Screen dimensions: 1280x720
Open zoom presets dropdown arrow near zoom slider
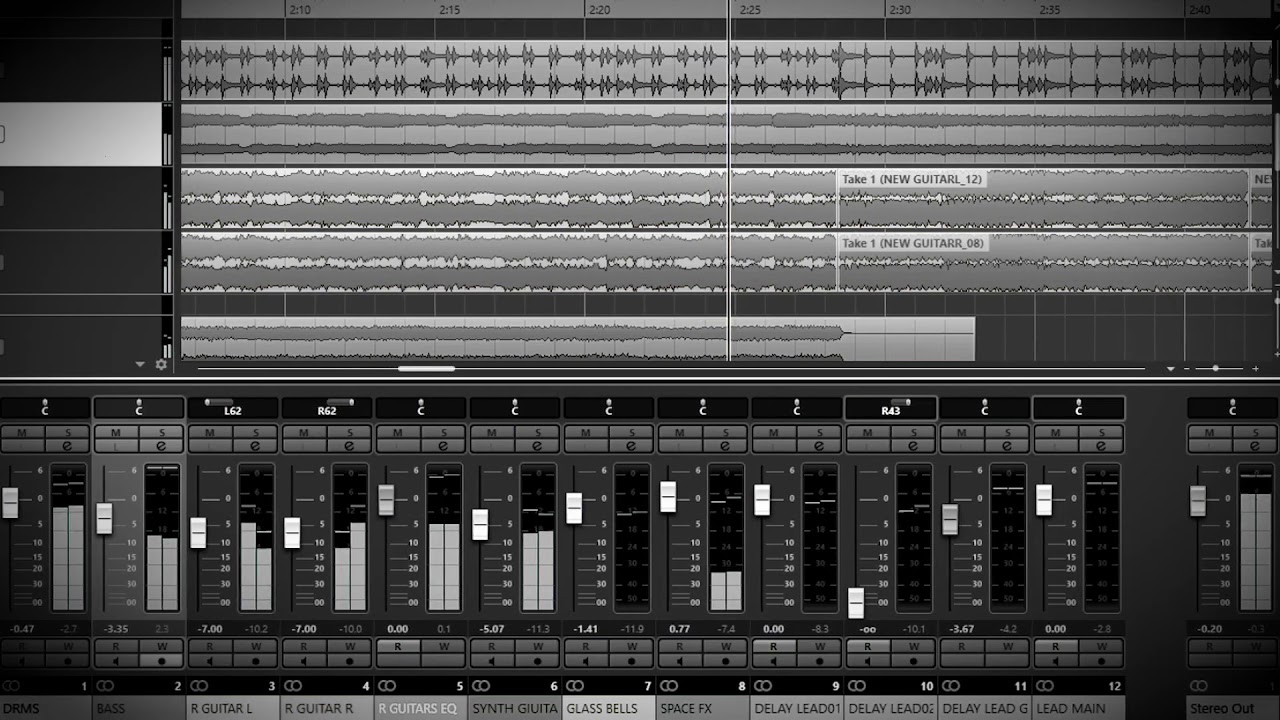[x=1171, y=369]
